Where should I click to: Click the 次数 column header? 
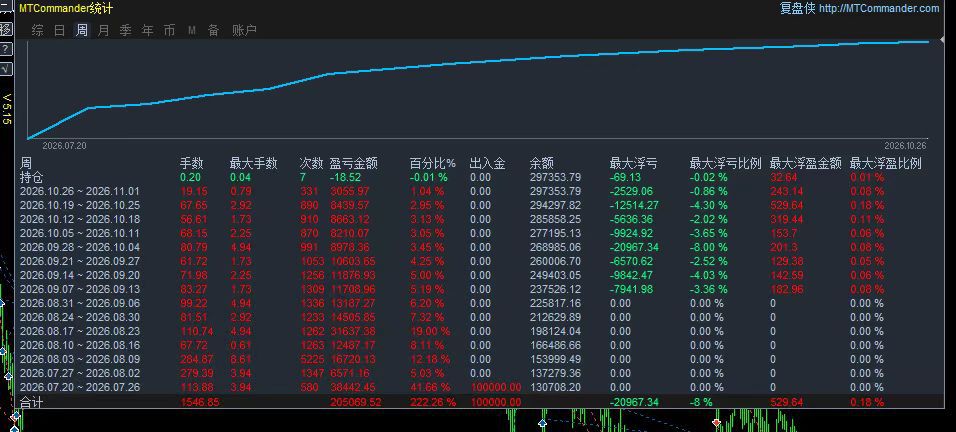(311, 163)
